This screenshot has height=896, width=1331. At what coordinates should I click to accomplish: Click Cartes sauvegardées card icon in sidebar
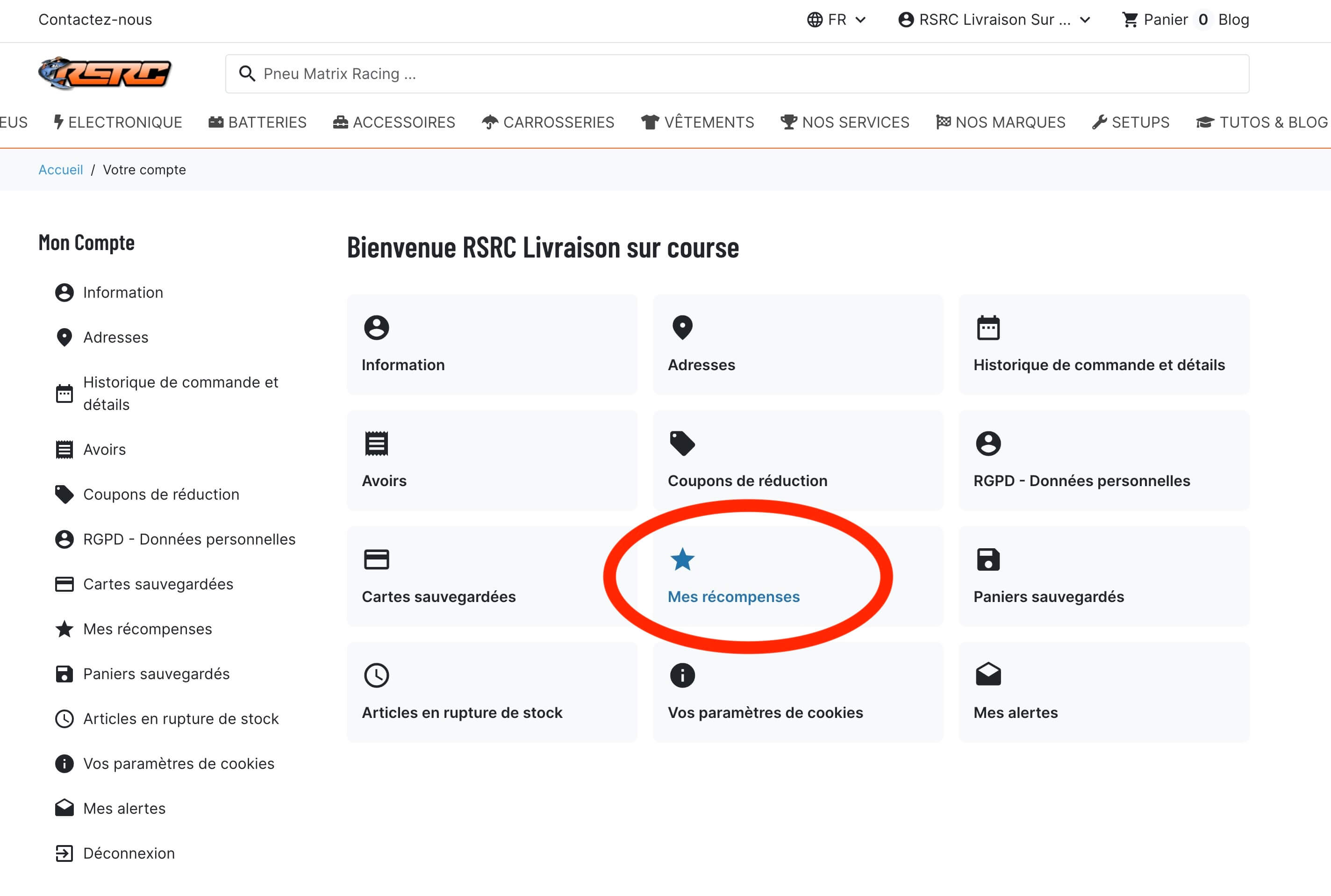coord(64,584)
